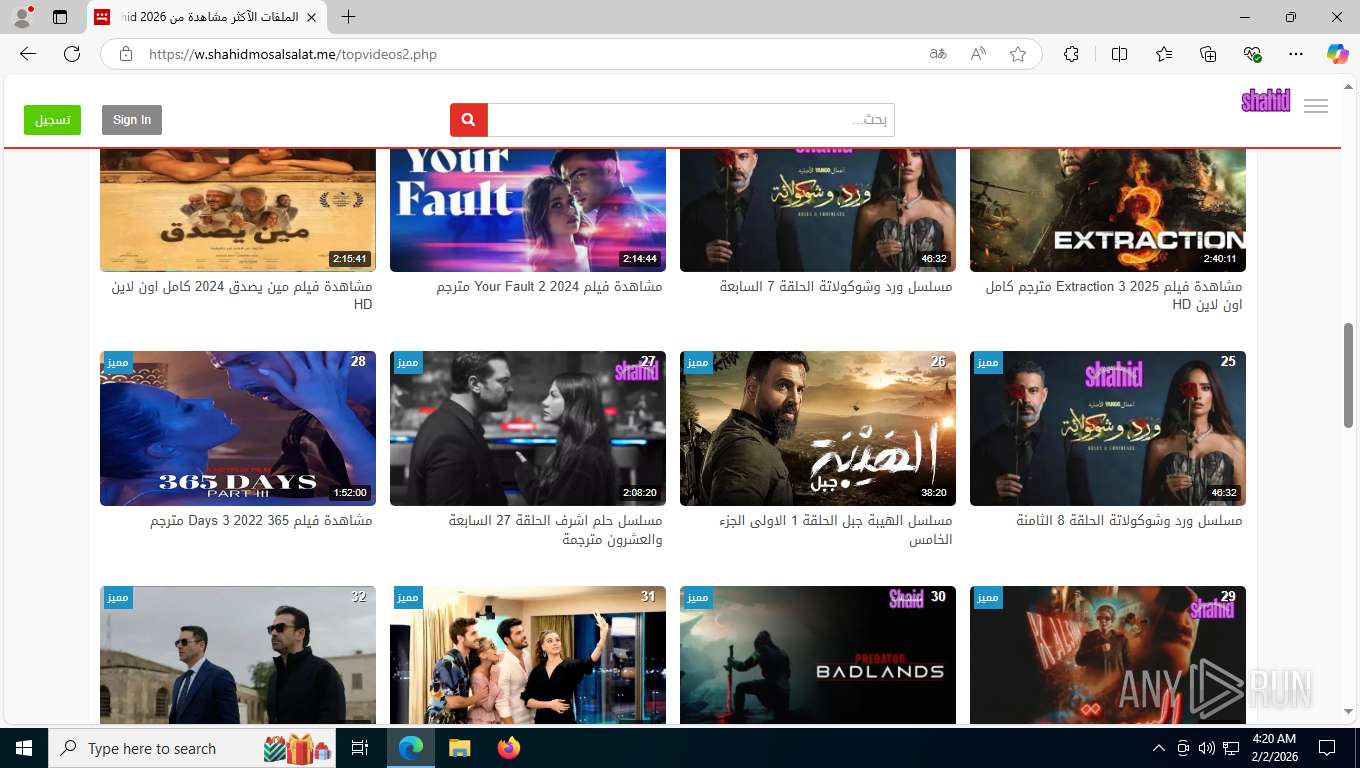The height and width of the screenshot is (768, 1360).
Task: Click the gray Sign In button
Action: tap(132, 120)
